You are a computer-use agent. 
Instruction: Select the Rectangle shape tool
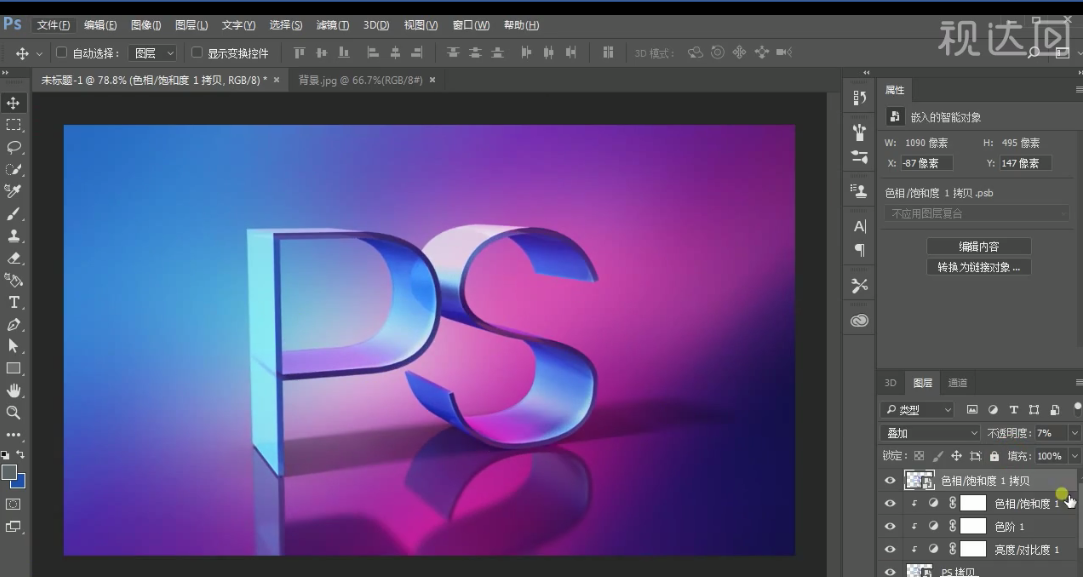13,368
